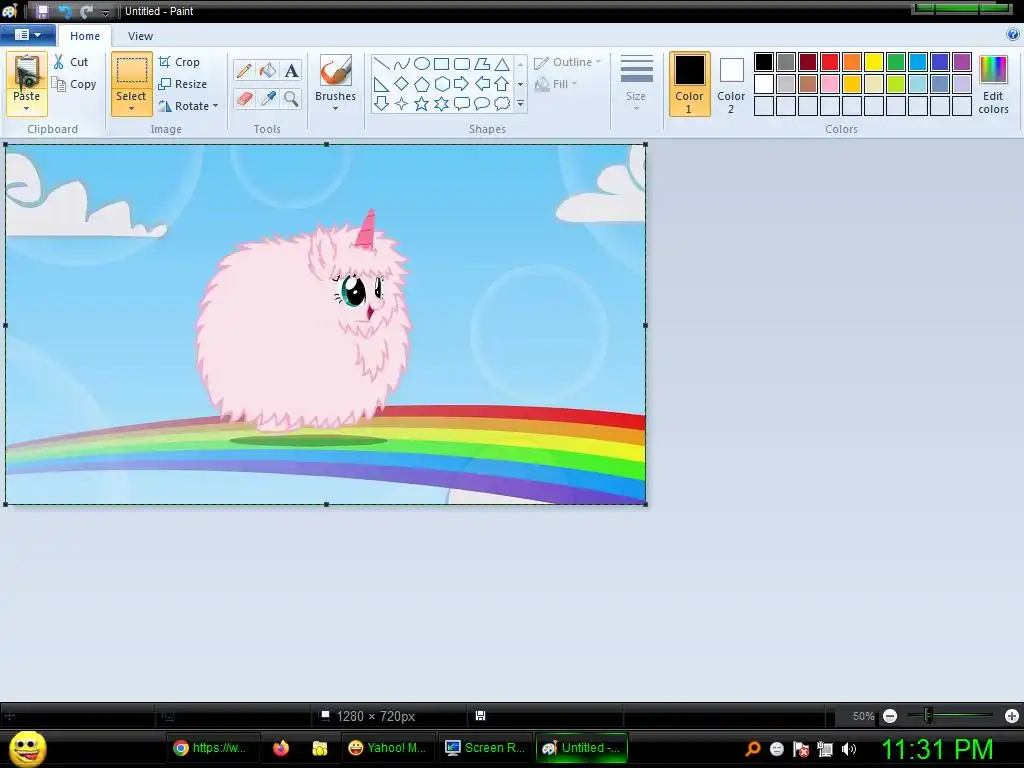This screenshot has height=768, width=1024.
Task: Choose the Down arrow shape
Action: (381, 103)
